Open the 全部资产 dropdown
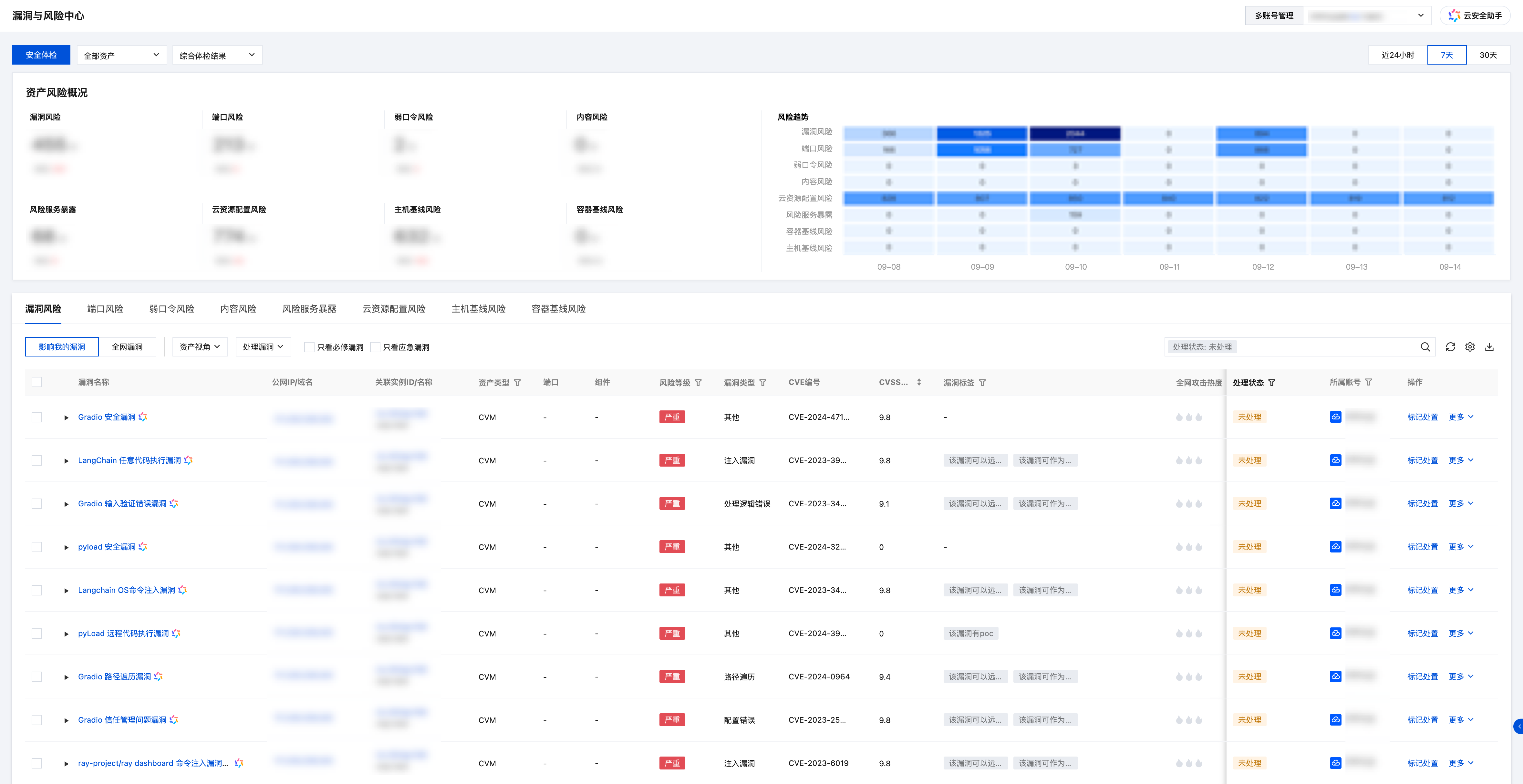Image resolution: width=1523 pixels, height=784 pixels. tap(121, 55)
